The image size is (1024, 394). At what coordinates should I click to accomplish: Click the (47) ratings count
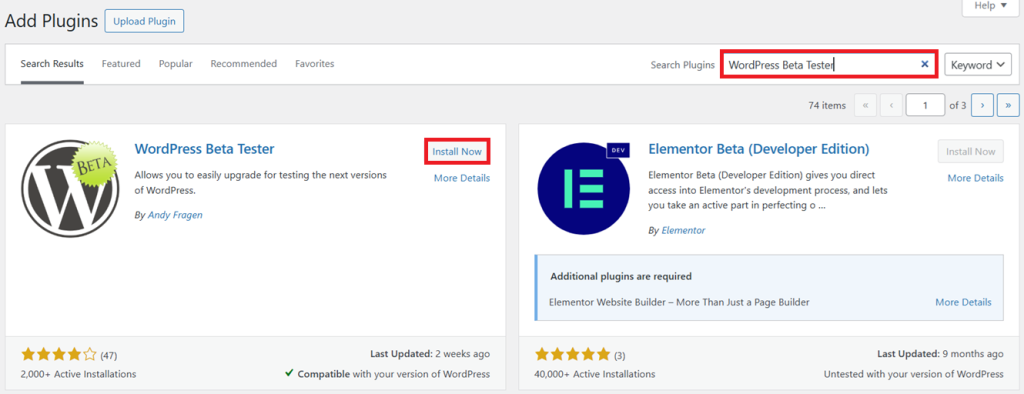click(x=108, y=356)
